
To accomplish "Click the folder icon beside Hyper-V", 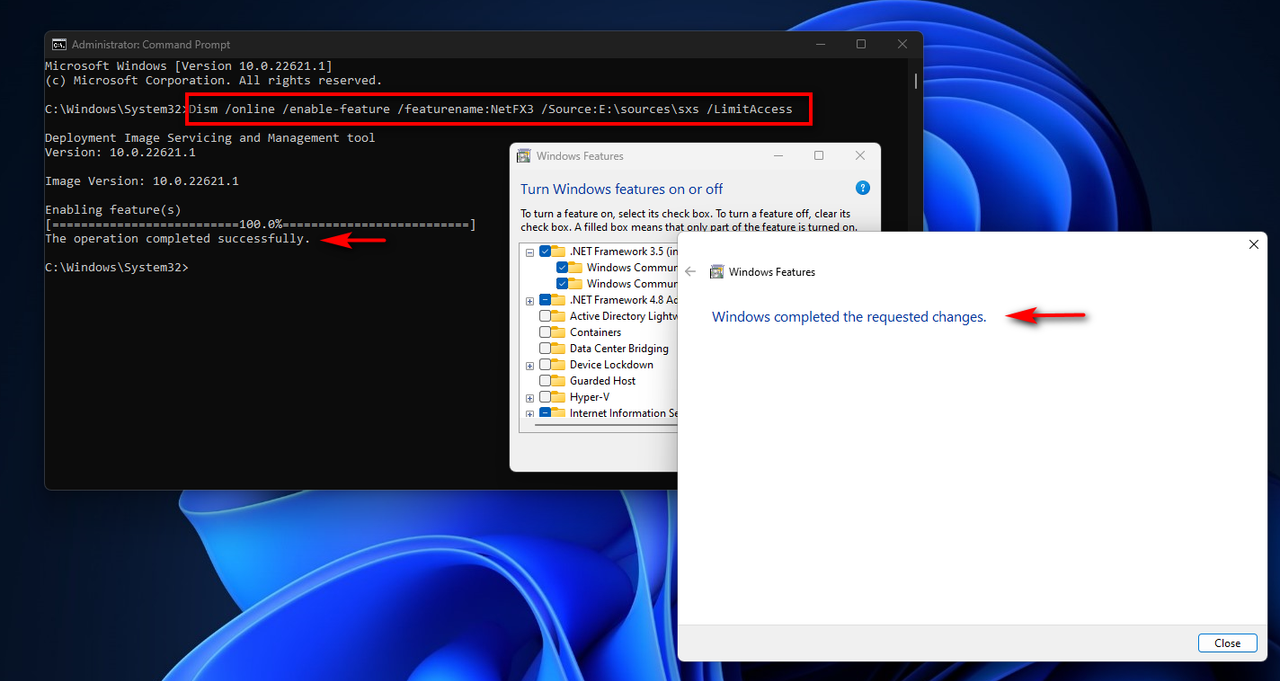I will 558,397.
